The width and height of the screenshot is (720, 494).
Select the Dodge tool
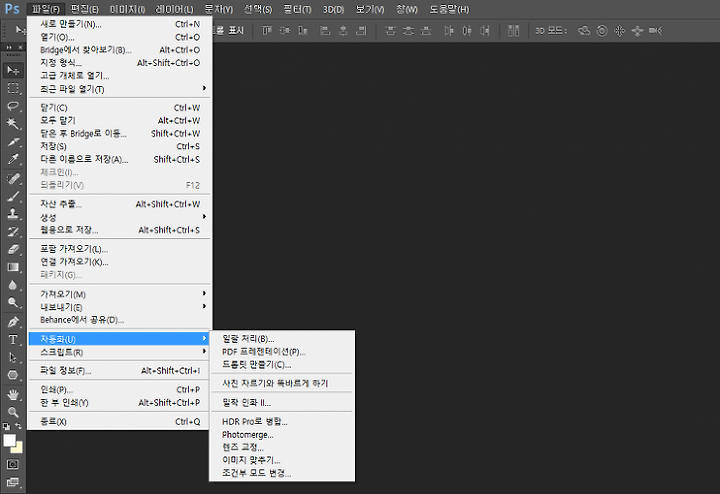(13, 303)
